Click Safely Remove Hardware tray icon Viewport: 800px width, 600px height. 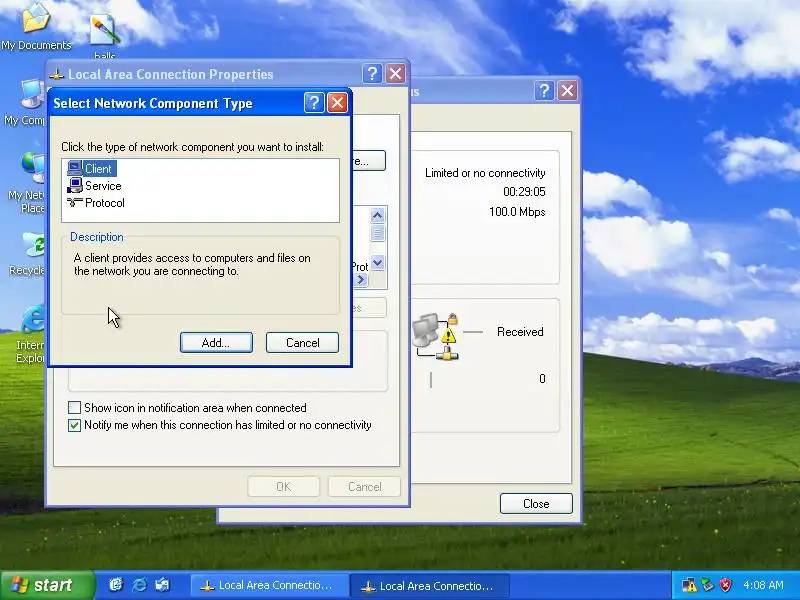(707, 585)
